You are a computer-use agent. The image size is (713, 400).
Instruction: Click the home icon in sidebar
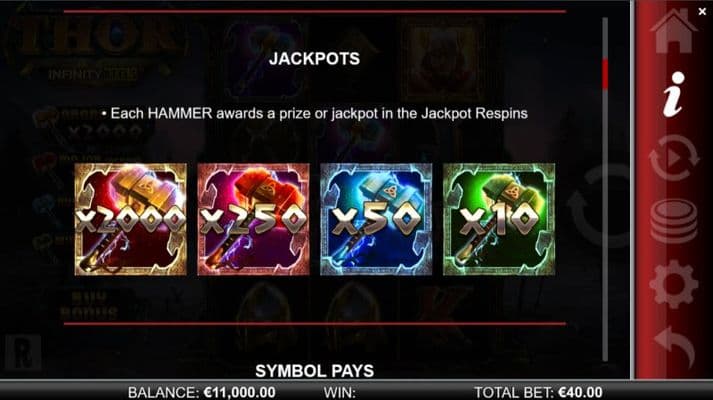[x=673, y=30]
